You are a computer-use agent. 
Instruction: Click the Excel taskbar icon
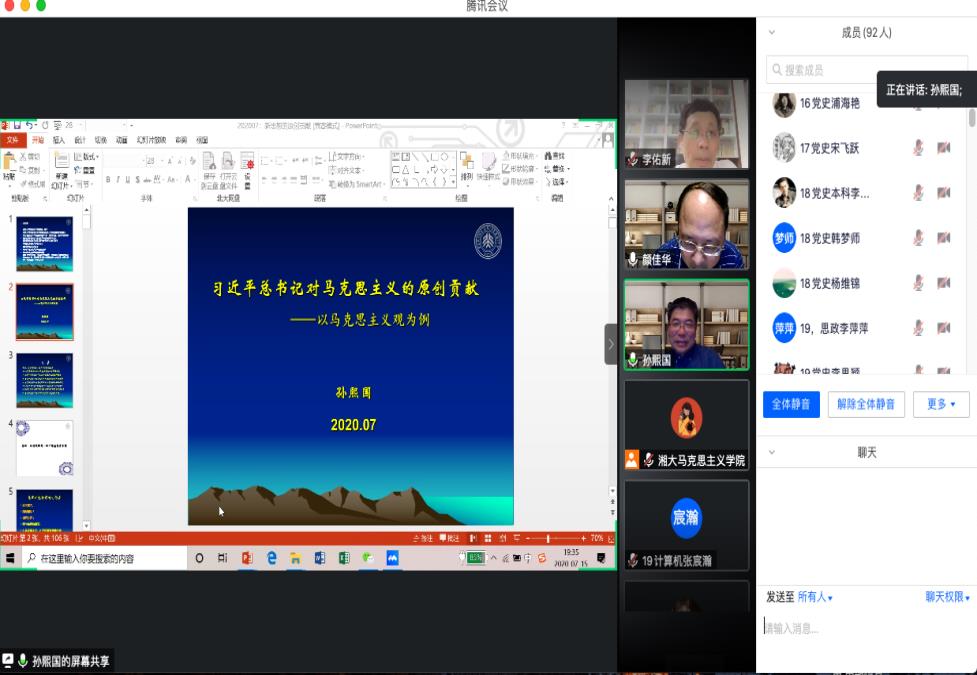[x=344, y=558]
